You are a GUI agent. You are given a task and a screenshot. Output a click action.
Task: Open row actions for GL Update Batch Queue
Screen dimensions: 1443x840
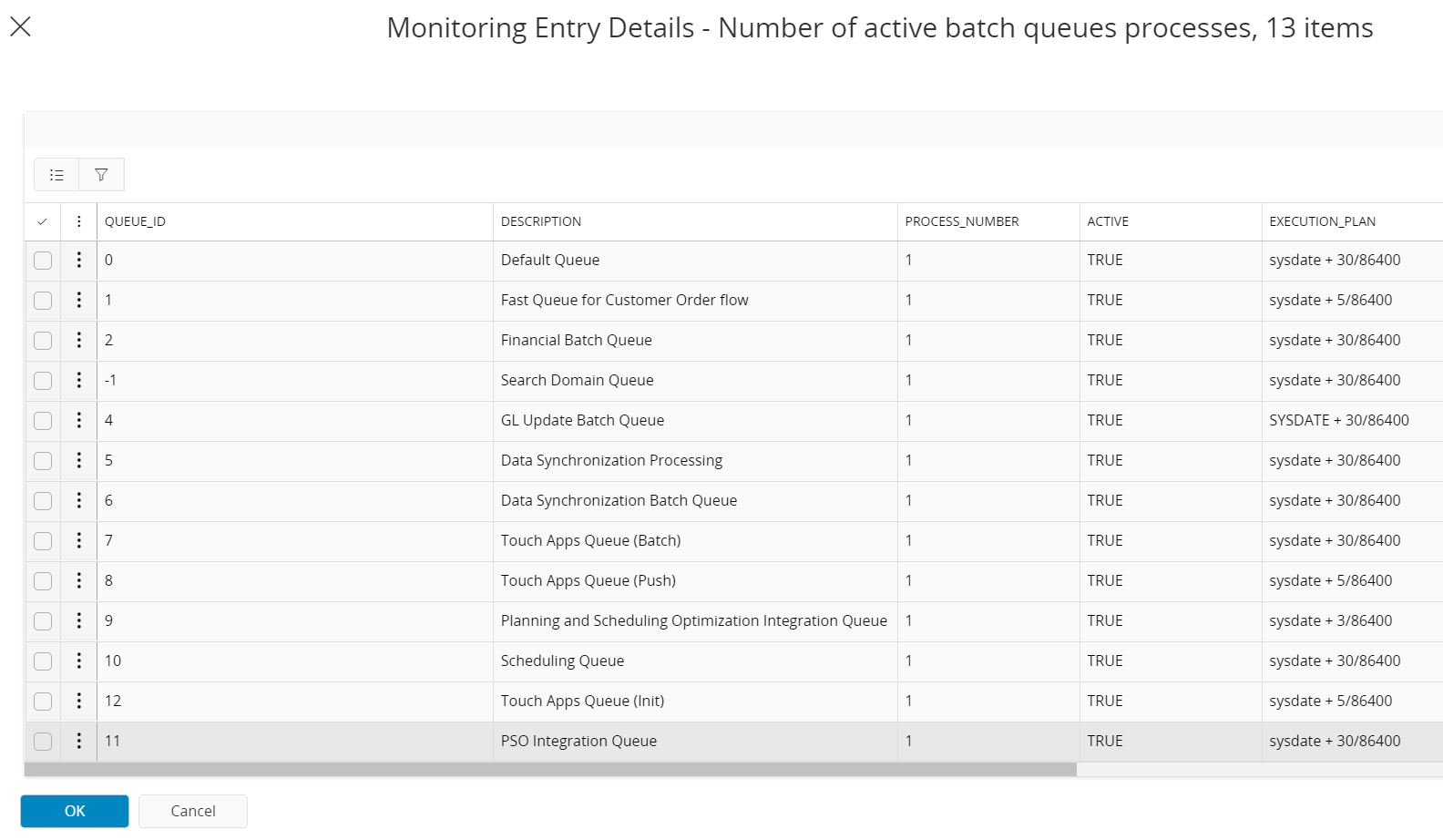(x=79, y=420)
